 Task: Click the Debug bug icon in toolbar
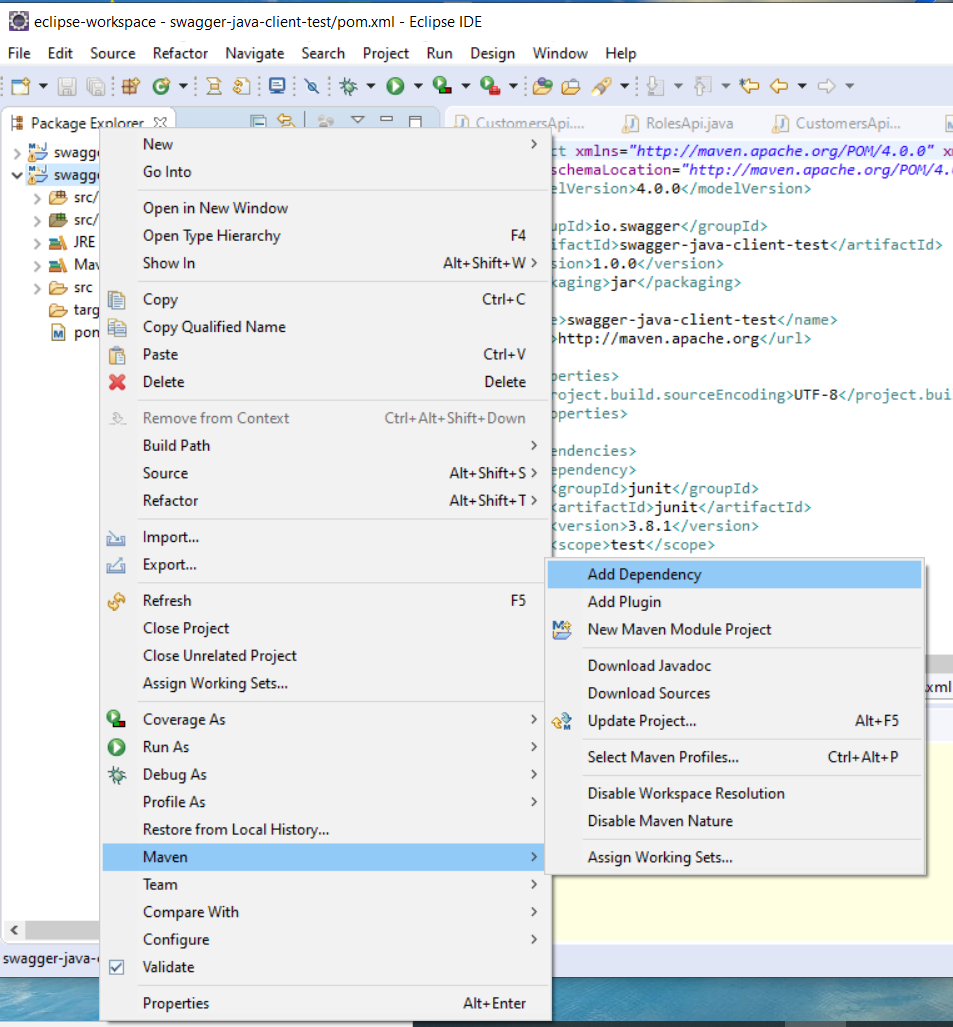[x=348, y=87]
